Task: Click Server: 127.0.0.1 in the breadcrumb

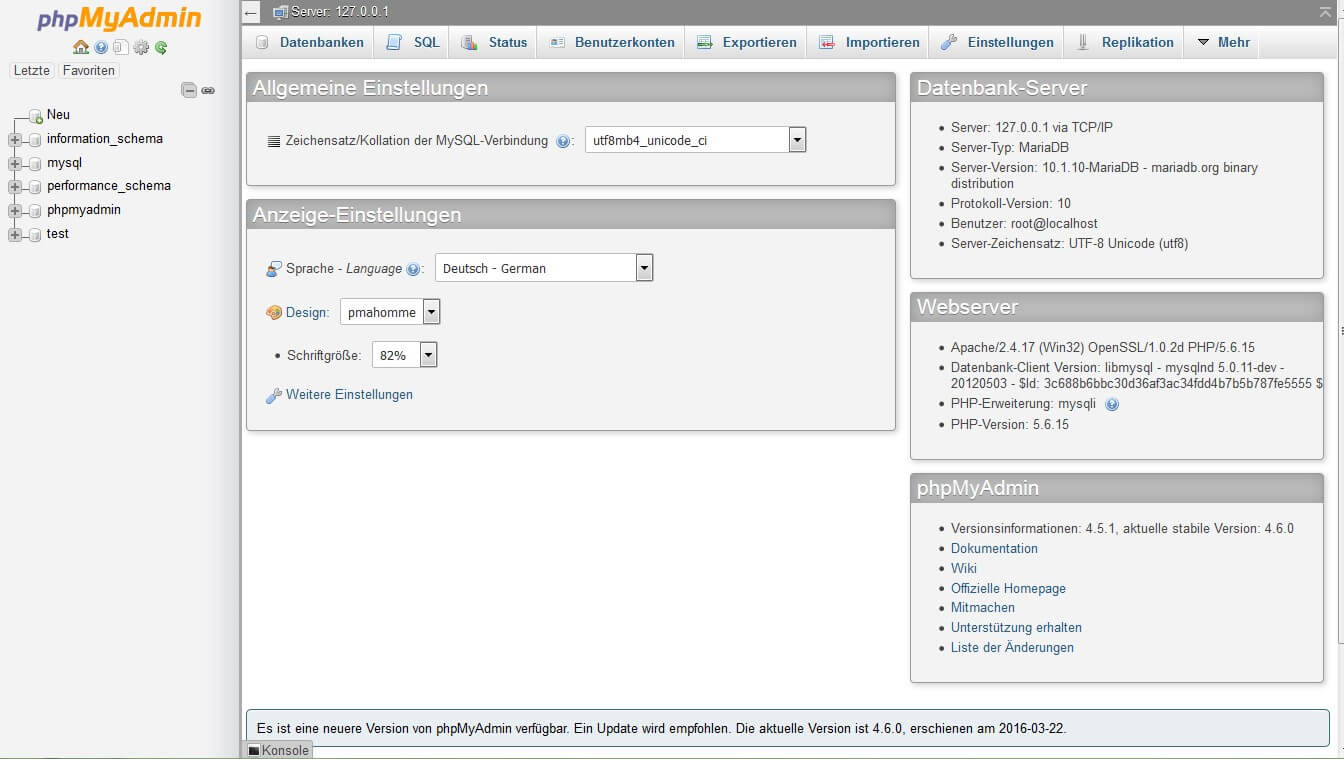Action: tap(340, 12)
